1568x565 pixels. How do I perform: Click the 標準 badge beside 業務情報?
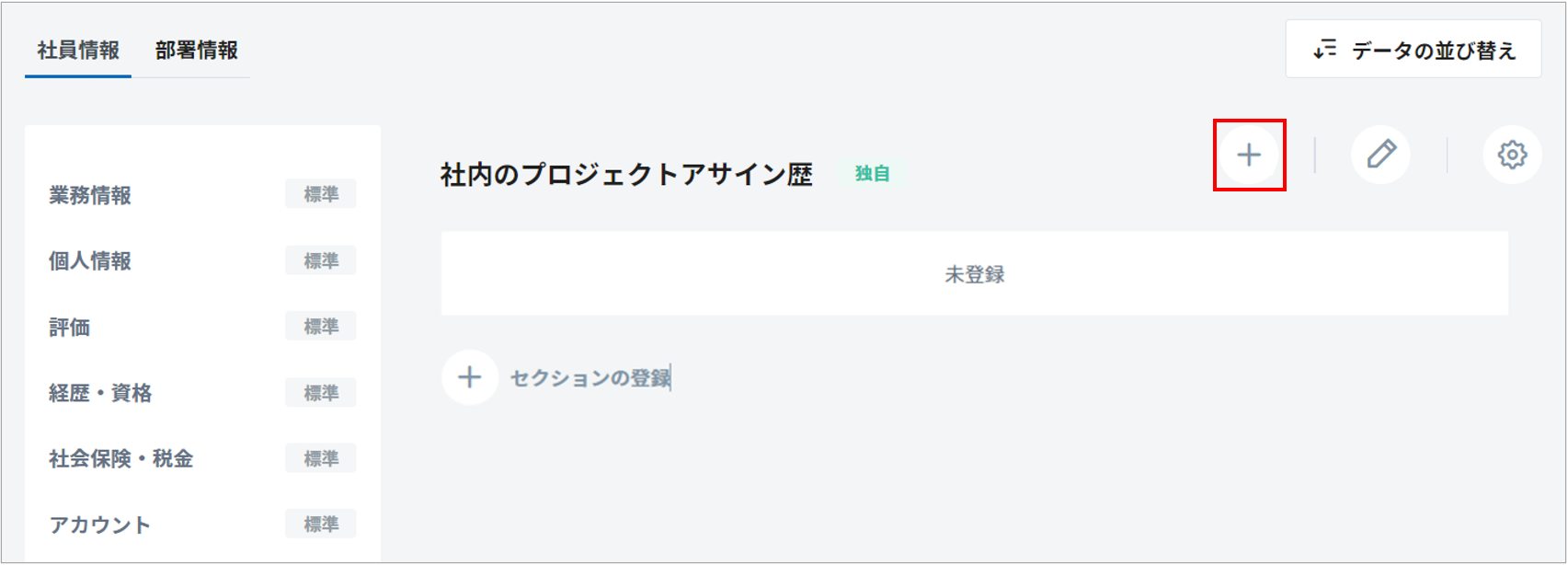(321, 195)
